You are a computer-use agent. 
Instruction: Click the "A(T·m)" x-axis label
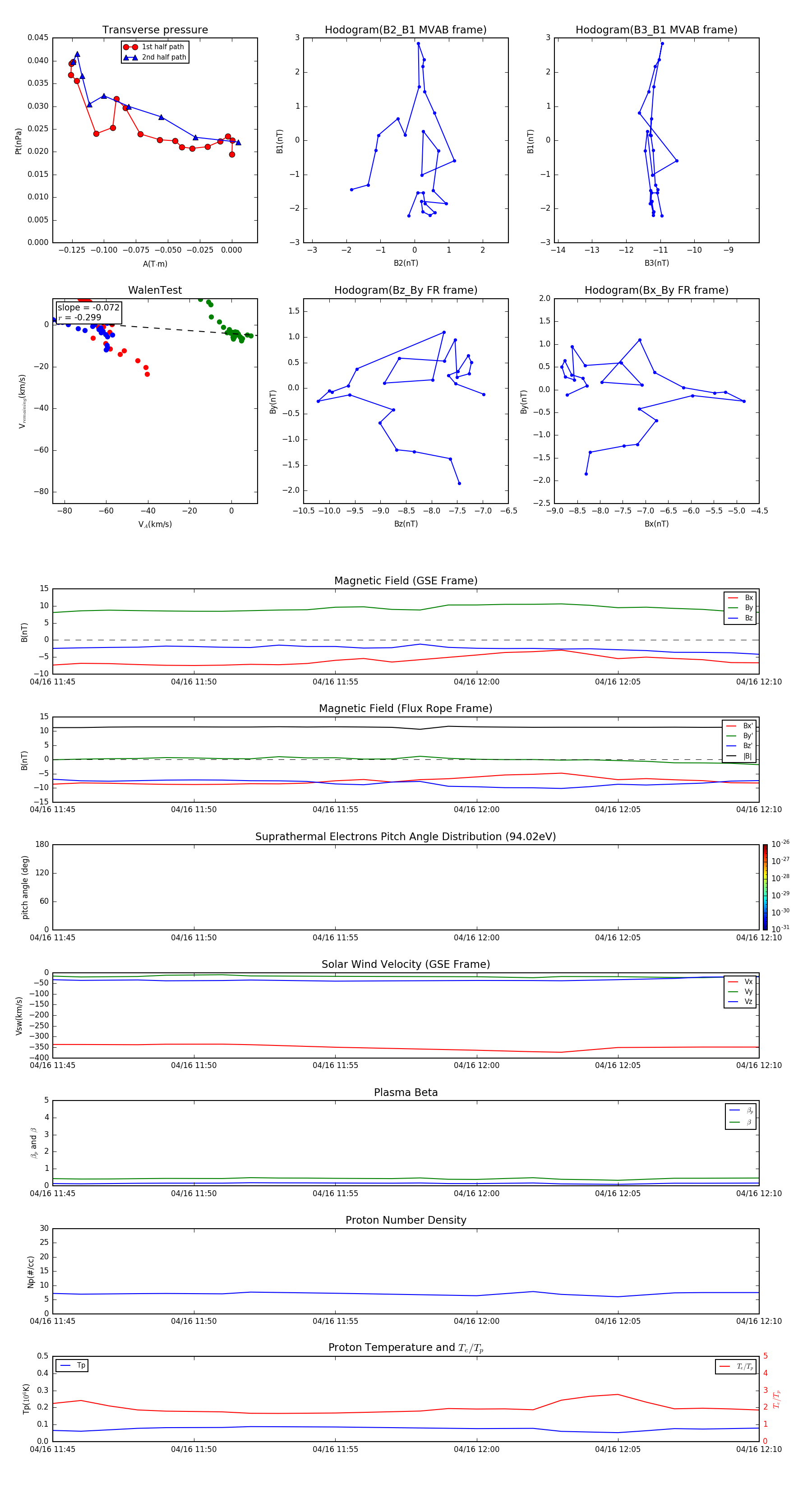155,264
